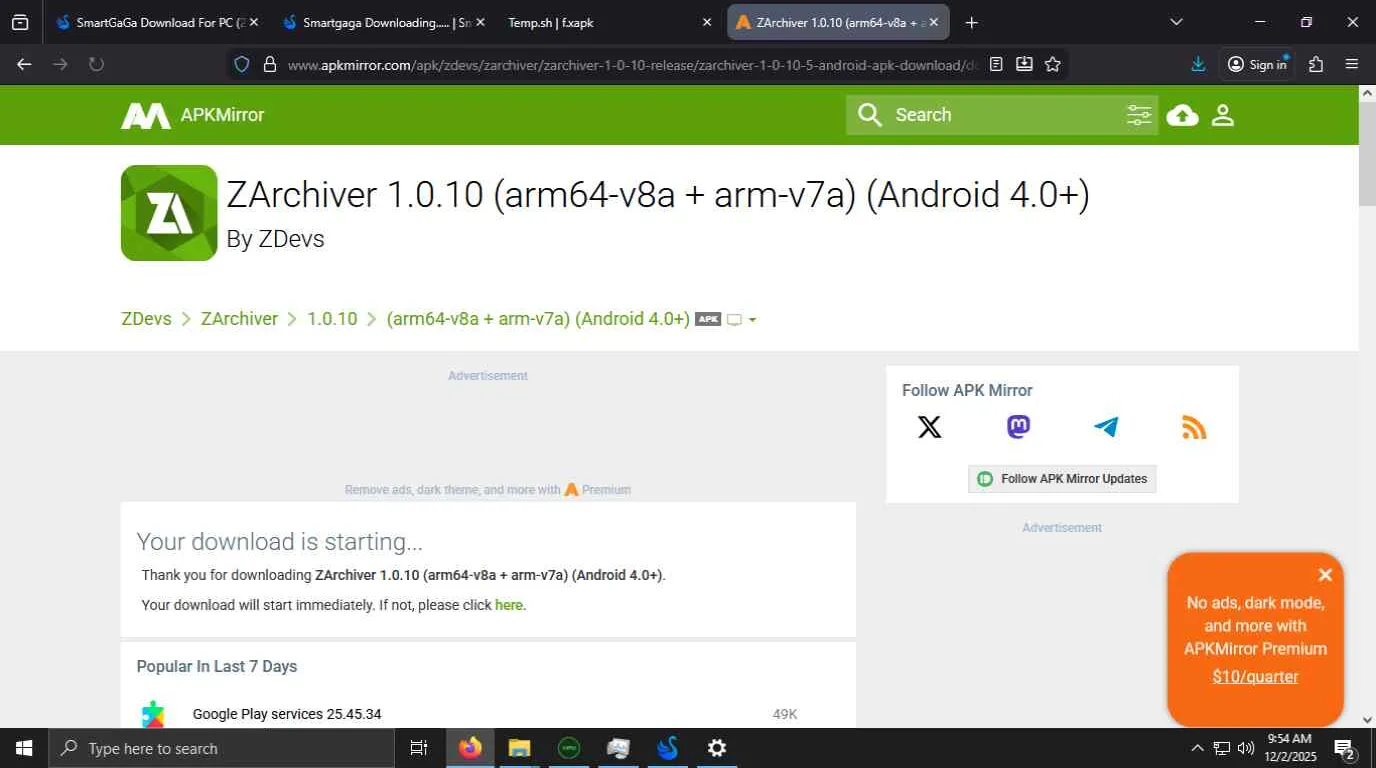Image resolution: width=1376 pixels, height=768 pixels.
Task: Close the Temp.sh tab
Action: coord(707,22)
